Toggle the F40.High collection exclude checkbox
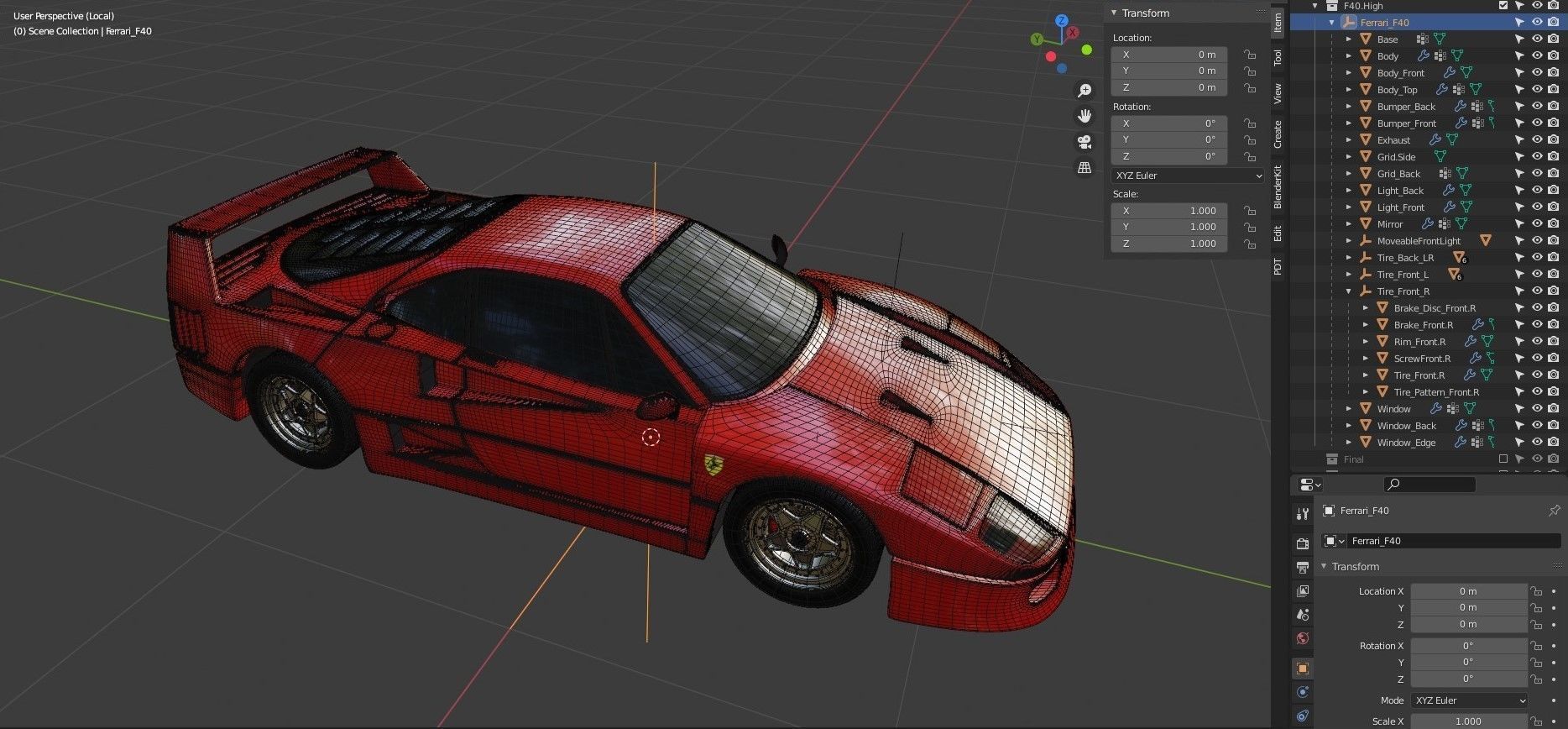 point(1503,6)
